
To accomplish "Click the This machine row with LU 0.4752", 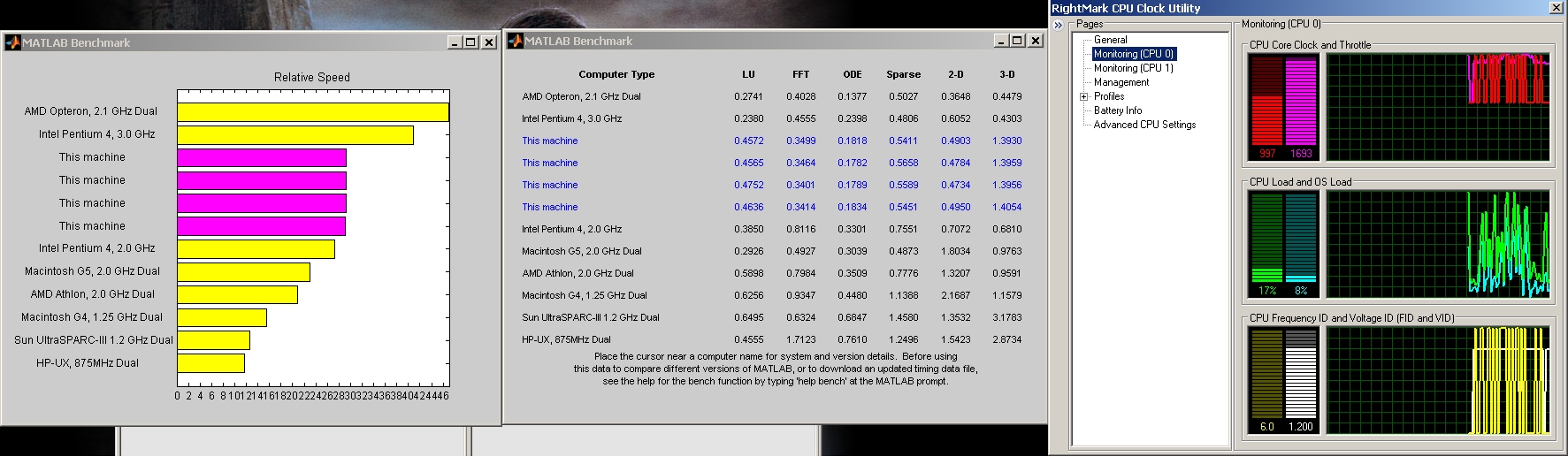I will click(771, 185).
